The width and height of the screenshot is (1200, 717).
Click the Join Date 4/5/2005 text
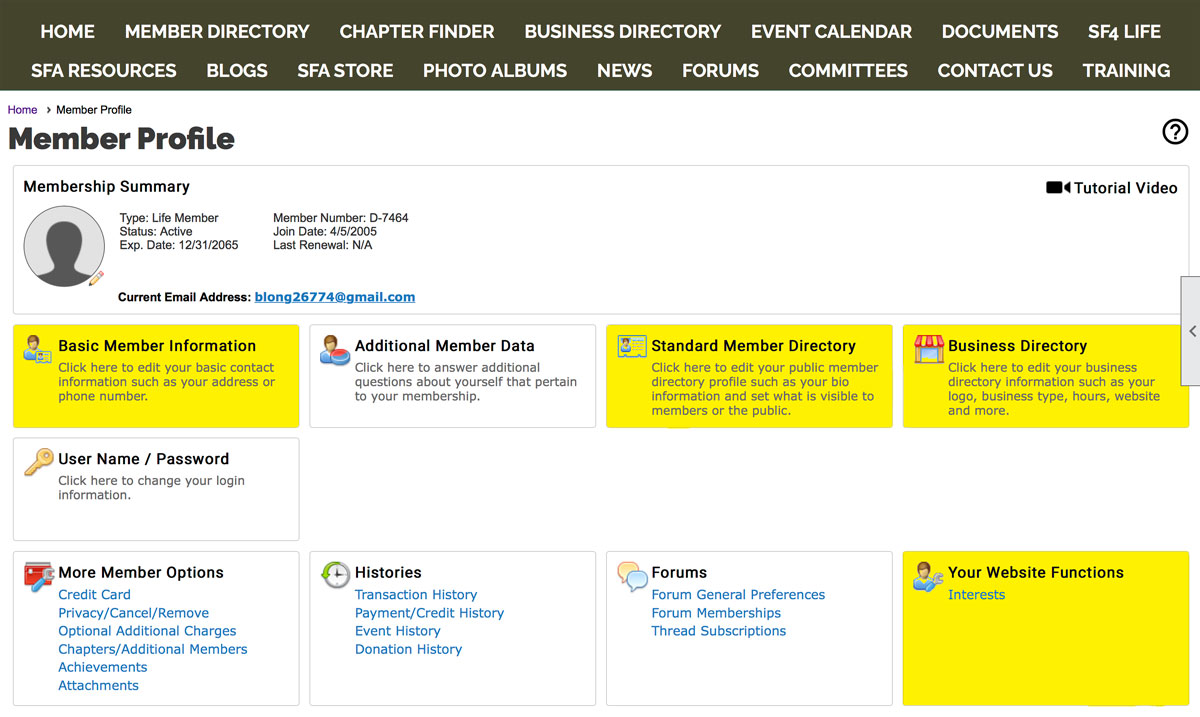click(325, 232)
